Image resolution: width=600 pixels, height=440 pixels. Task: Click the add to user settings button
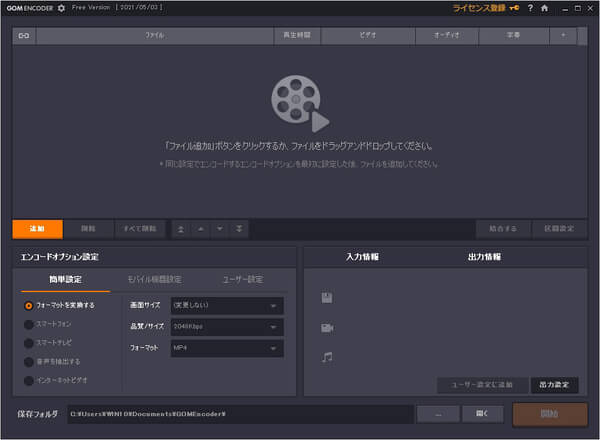(482, 385)
